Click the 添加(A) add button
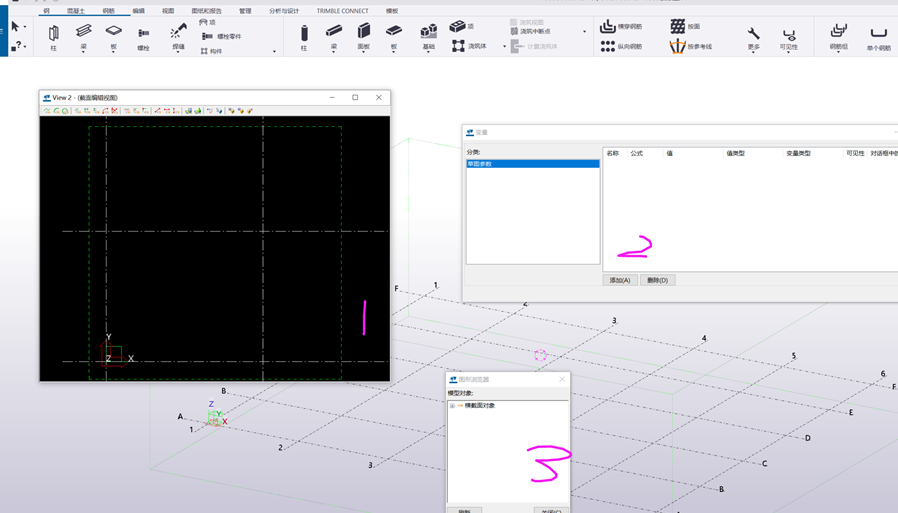Screen dimensions: 898x513 click(620, 280)
